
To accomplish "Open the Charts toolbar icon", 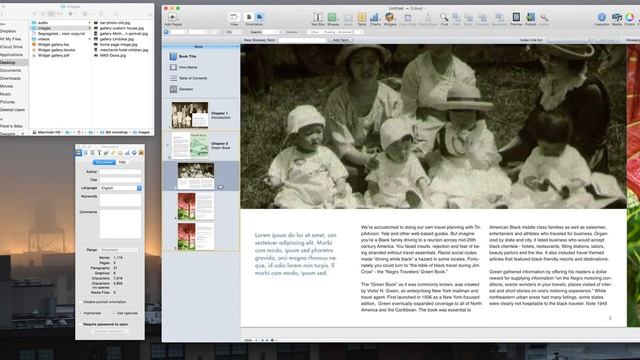I will pos(375,17).
